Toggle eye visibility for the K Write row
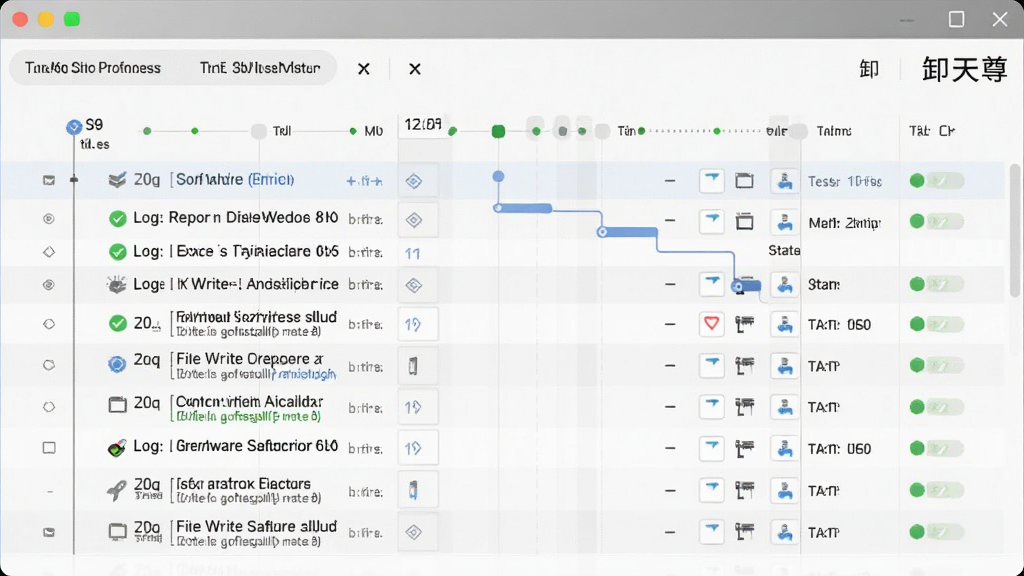This screenshot has height=576, width=1024. pos(49,285)
